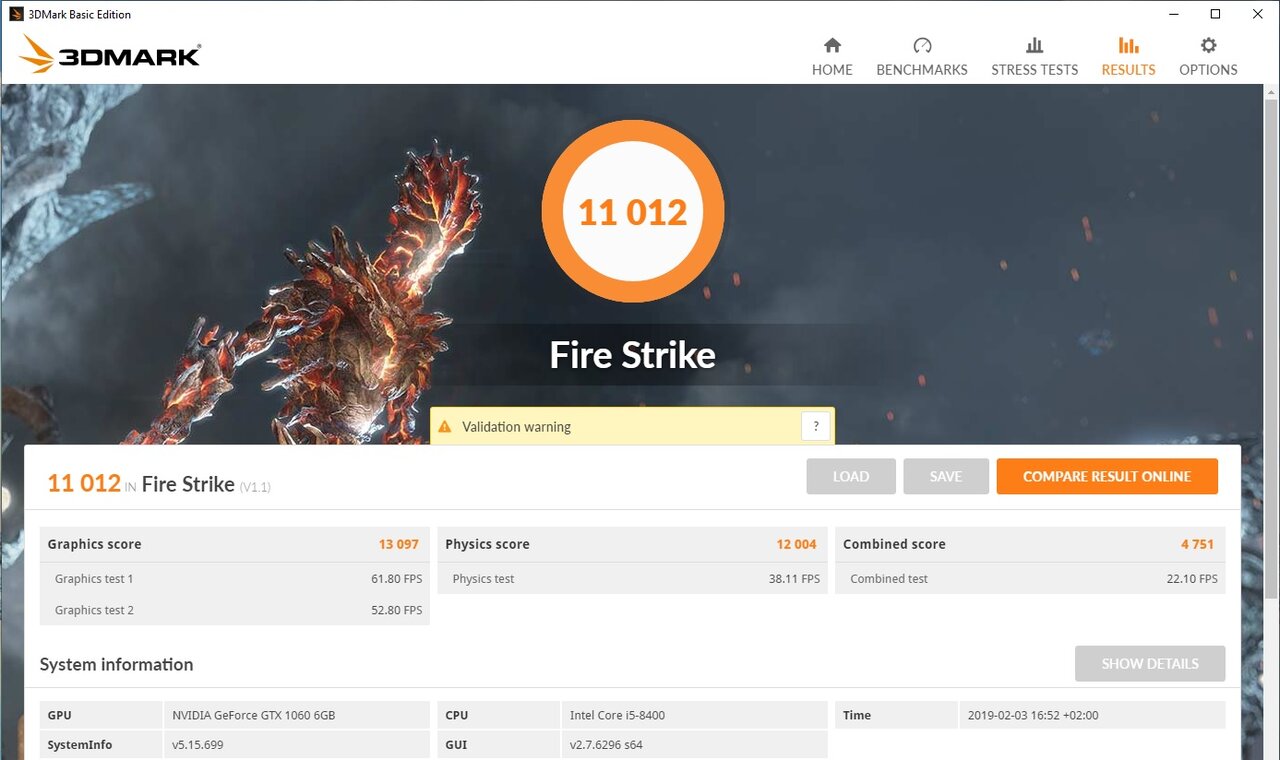The height and width of the screenshot is (760, 1280).
Task: Click Graphics test 2 row
Action: (235, 610)
